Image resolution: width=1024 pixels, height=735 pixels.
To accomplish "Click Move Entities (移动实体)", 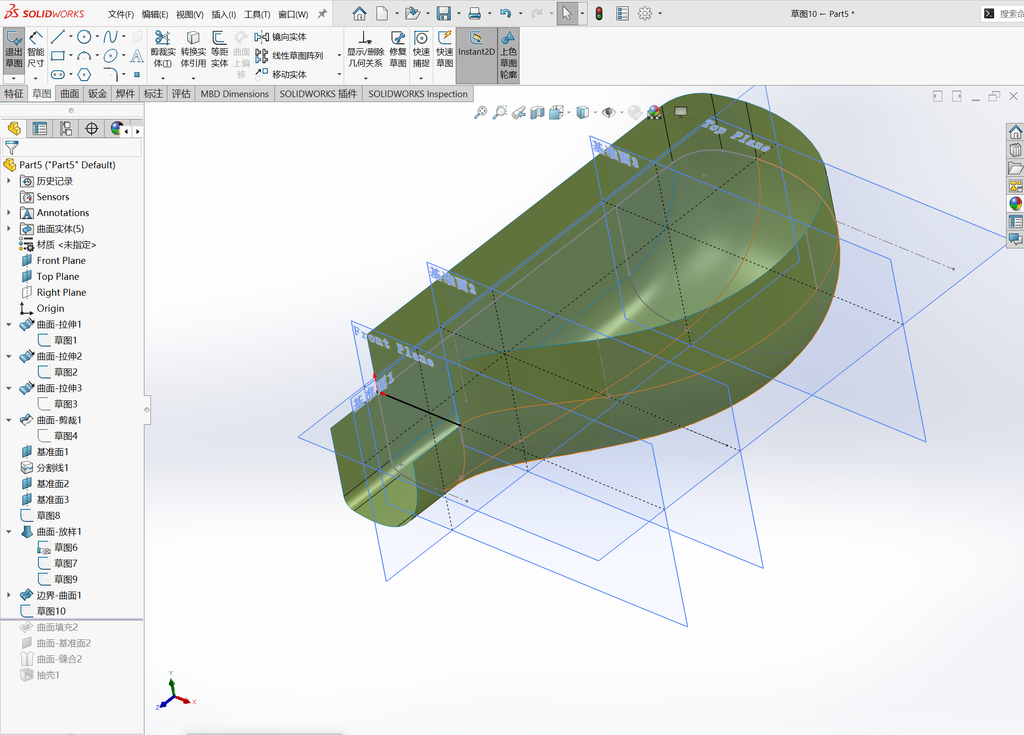I will coord(281,74).
